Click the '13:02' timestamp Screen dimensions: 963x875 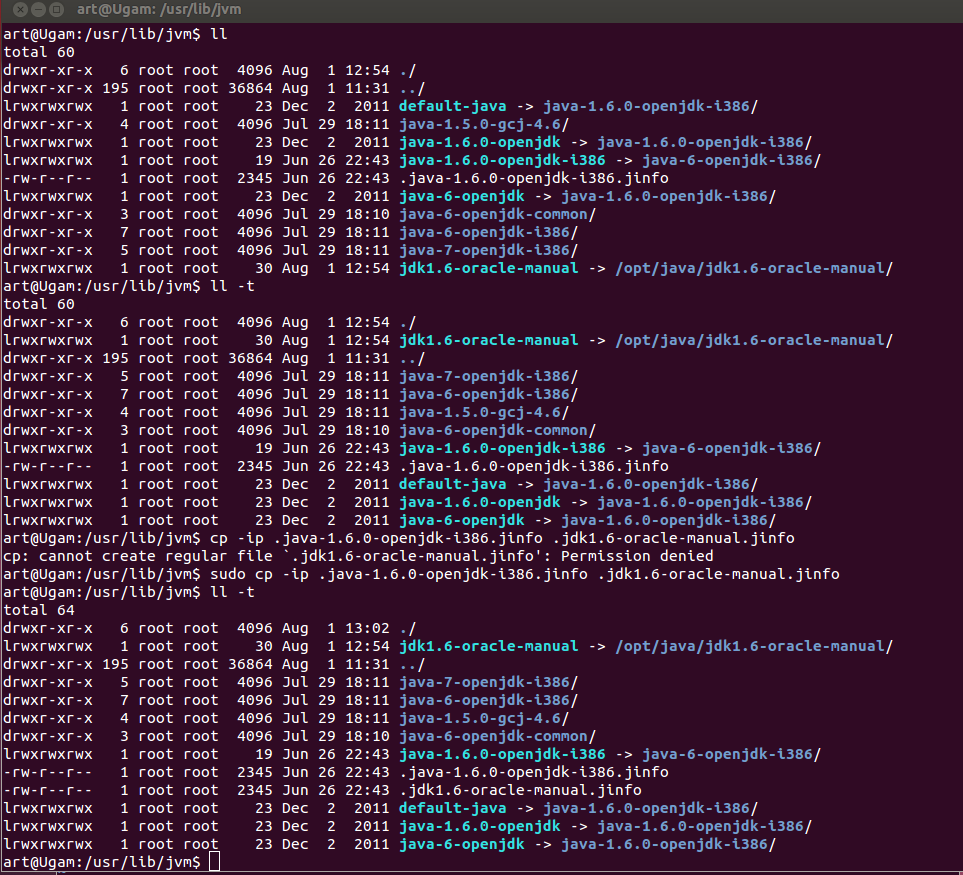[367, 628]
